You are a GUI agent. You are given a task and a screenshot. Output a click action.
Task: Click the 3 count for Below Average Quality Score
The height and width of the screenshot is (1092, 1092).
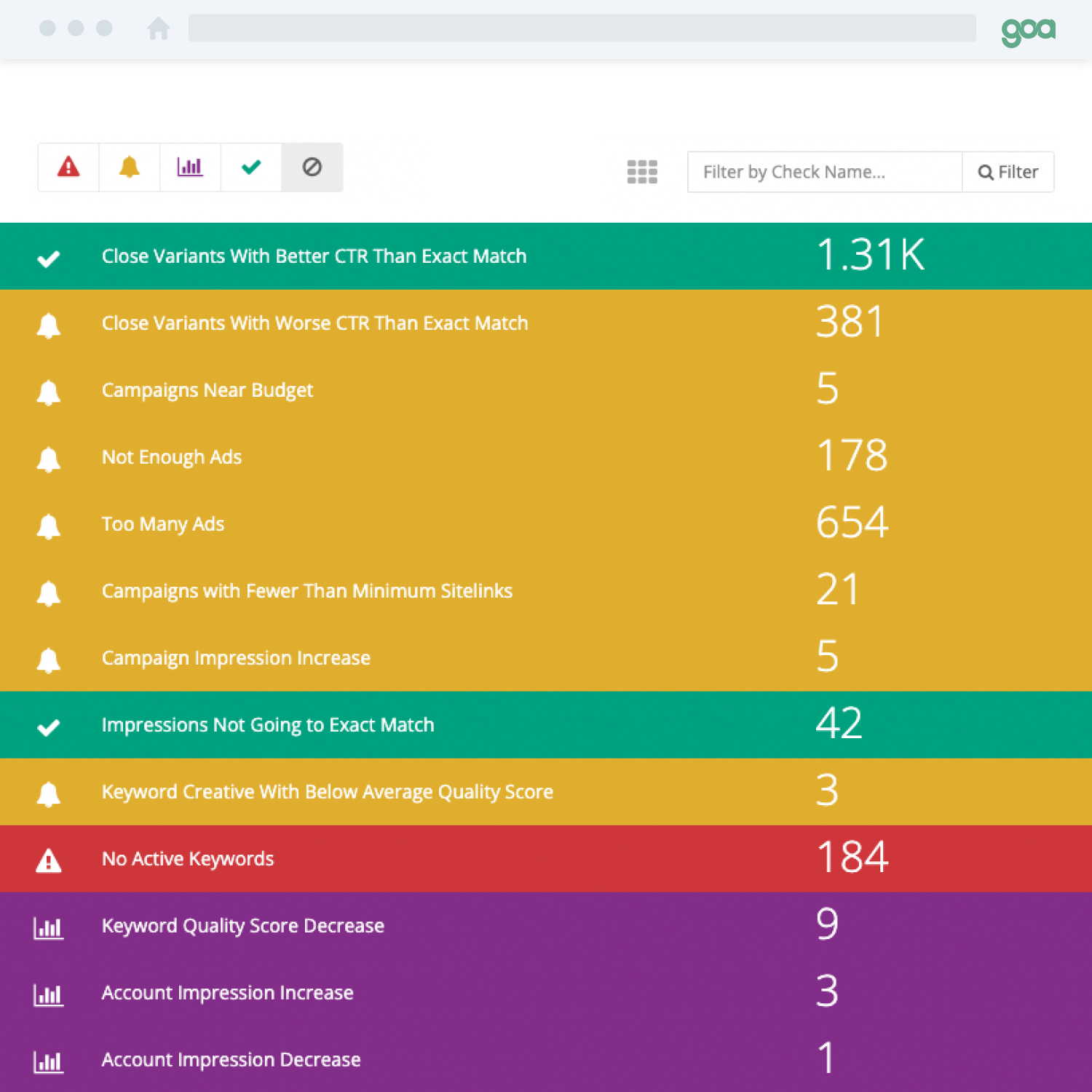tap(828, 791)
